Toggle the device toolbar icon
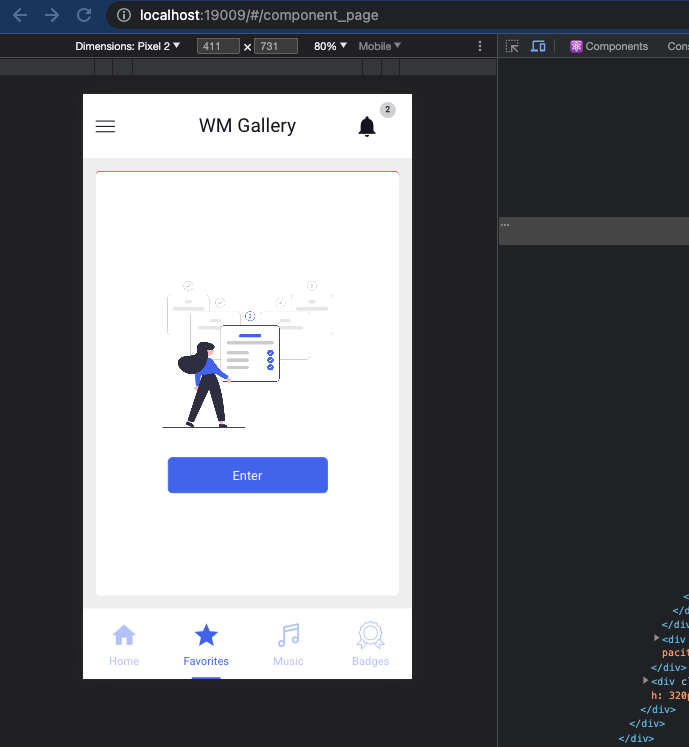This screenshot has width=689, height=747. 538,46
